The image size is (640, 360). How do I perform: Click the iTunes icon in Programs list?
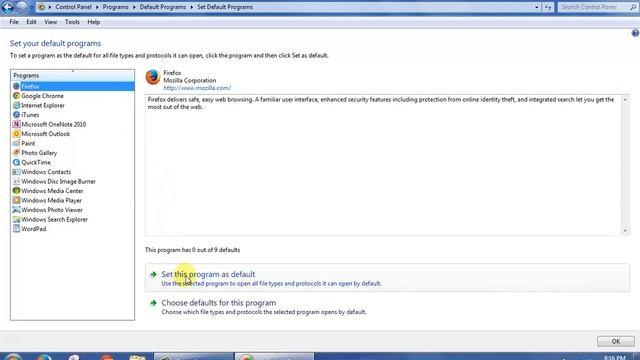tap(16, 115)
